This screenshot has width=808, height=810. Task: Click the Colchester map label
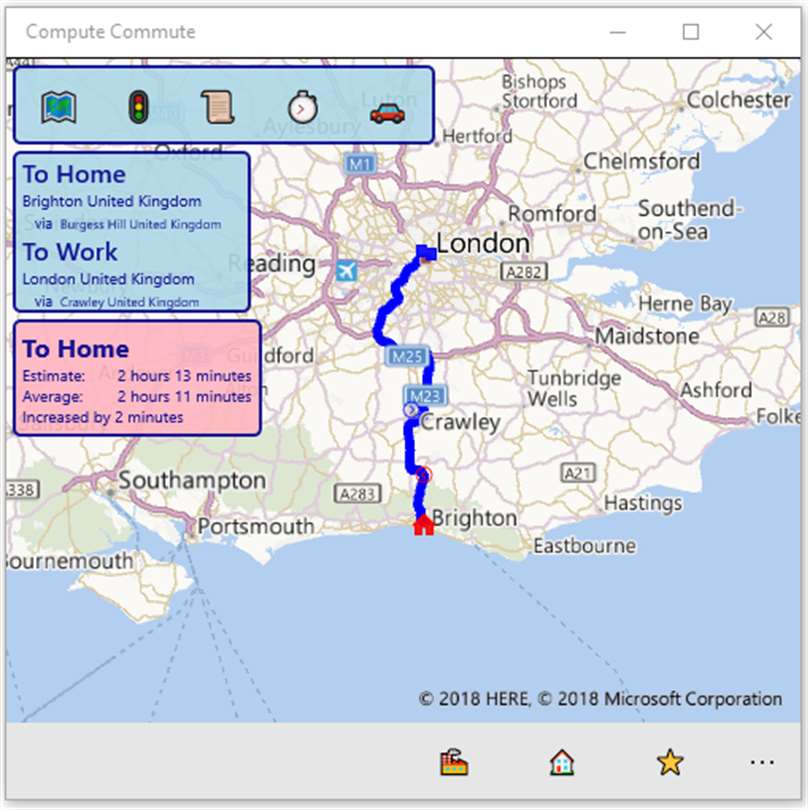coord(738,100)
